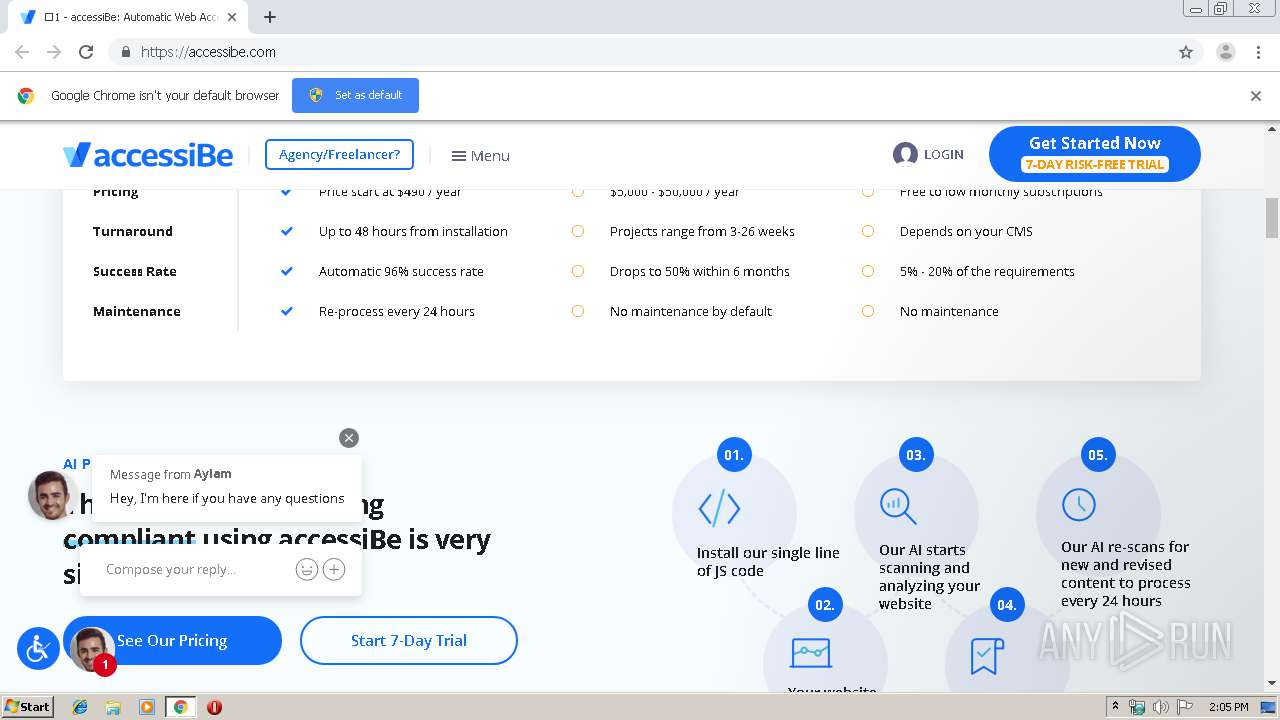
Task: Open the file explorer taskbar icon
Action: 113,707
